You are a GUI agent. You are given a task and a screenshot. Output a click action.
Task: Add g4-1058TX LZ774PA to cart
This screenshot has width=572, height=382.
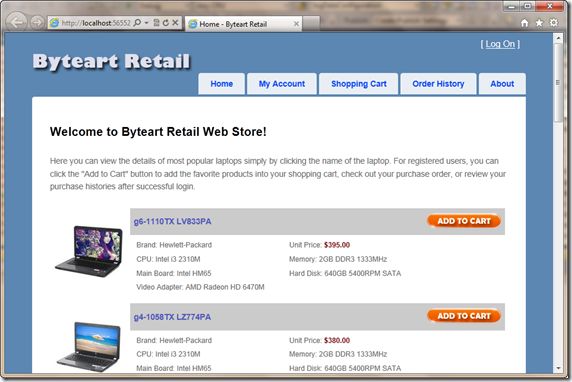(x=464, y=316)
